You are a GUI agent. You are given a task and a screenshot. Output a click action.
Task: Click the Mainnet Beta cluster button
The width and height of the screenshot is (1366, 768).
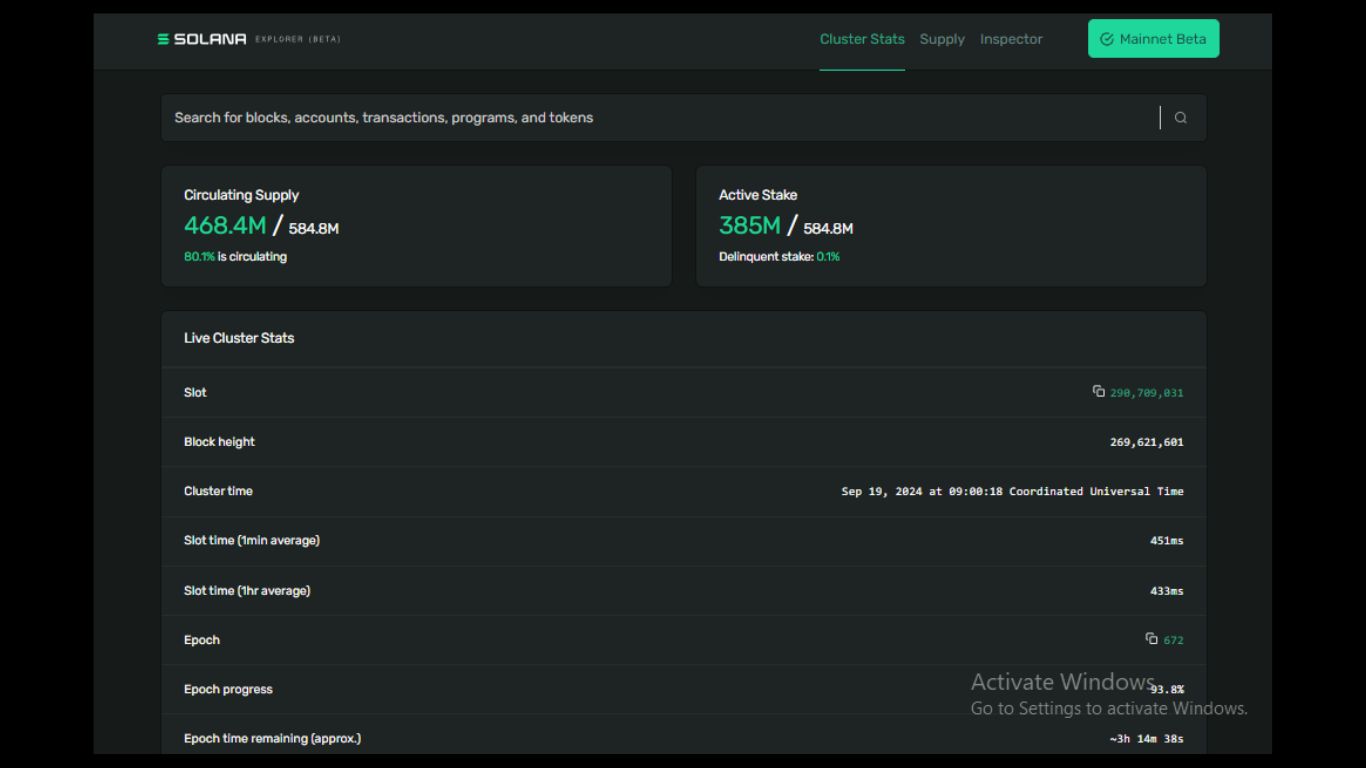(1153, 39)
